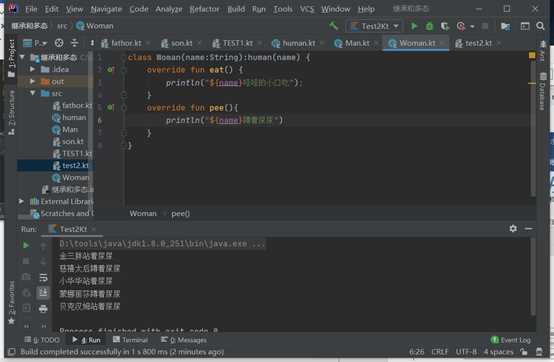The height and width of the screenshot is (362, 554).
Task: Open the Run Anything toolbar icon
Action: tap(524, 26)
